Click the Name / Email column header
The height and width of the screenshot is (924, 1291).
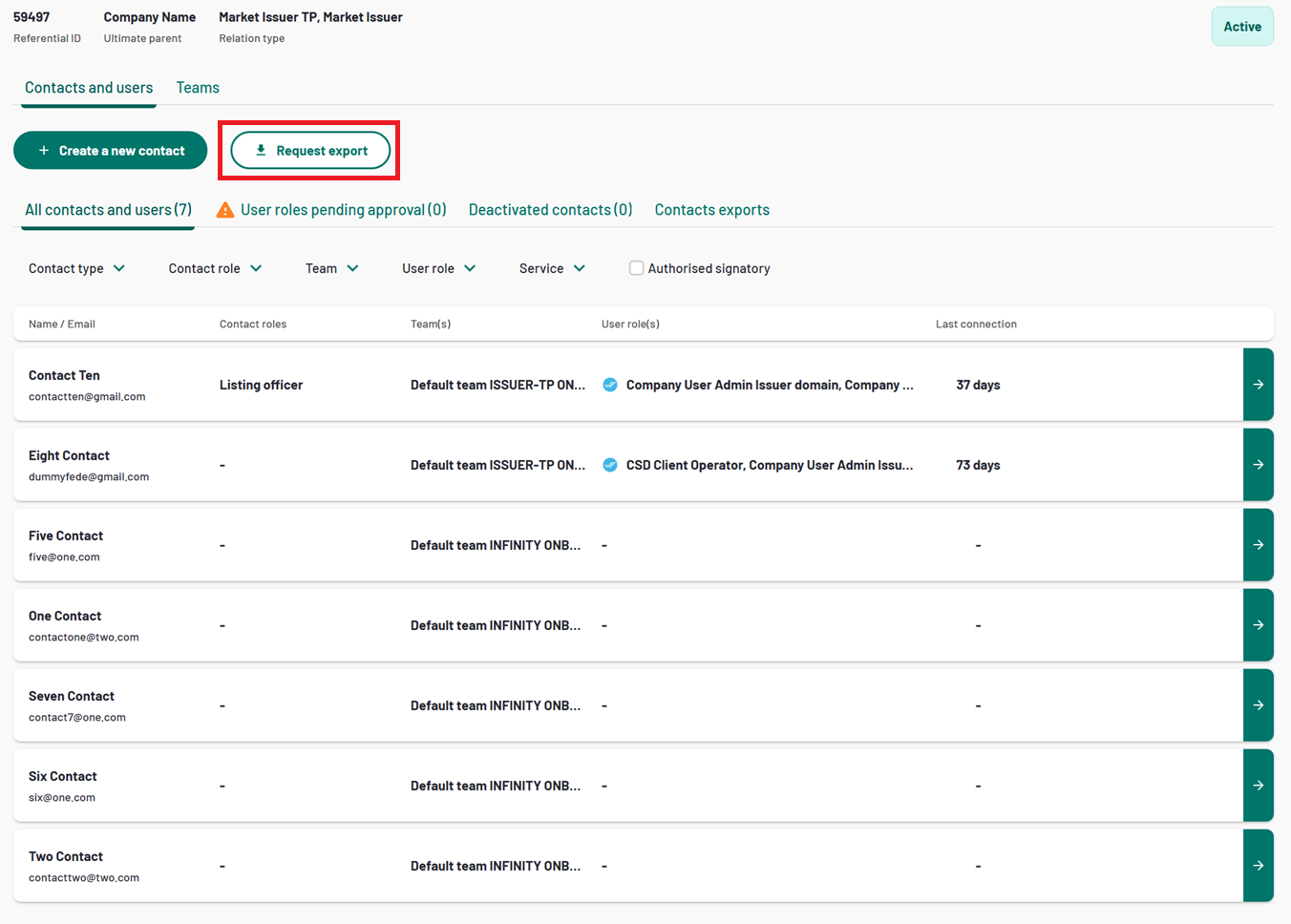62,325
